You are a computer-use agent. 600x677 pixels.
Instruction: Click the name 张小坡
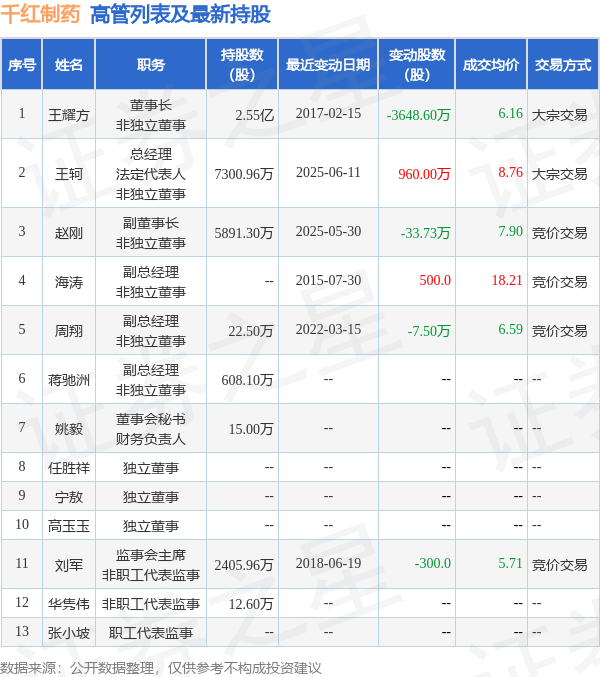tap(69, 633)
